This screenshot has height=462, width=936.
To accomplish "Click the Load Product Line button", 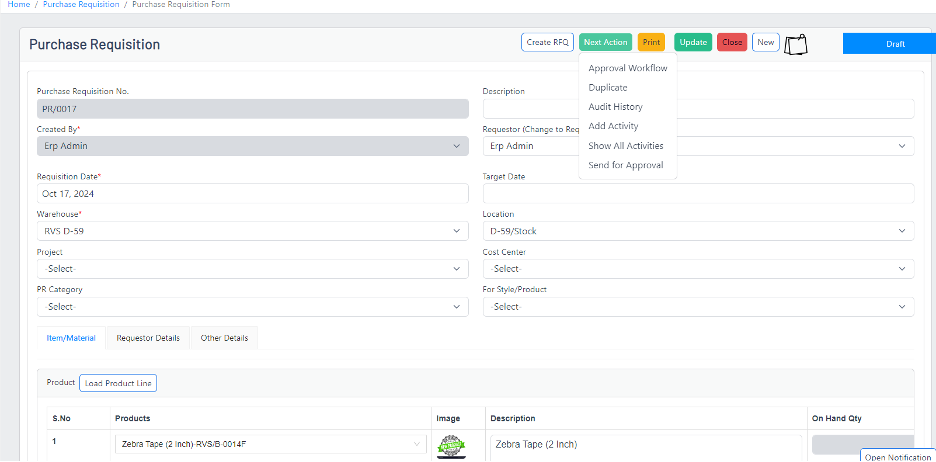I will click(118, 383).
